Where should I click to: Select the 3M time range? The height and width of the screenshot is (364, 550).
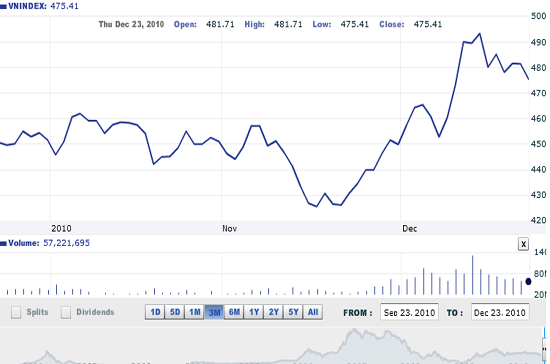214,312
